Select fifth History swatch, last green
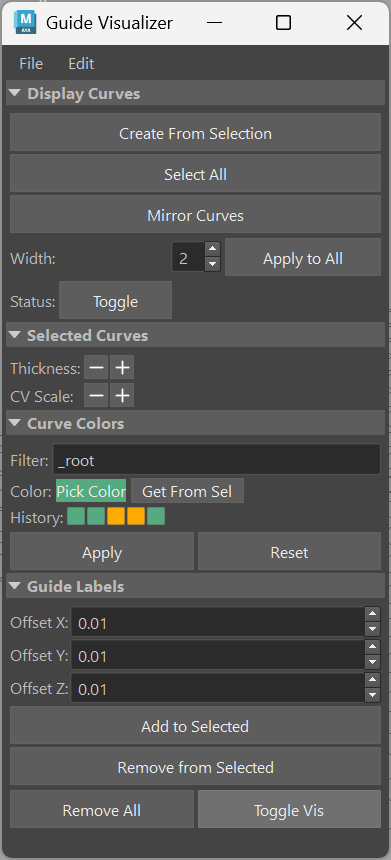 [x=156, y=517]
